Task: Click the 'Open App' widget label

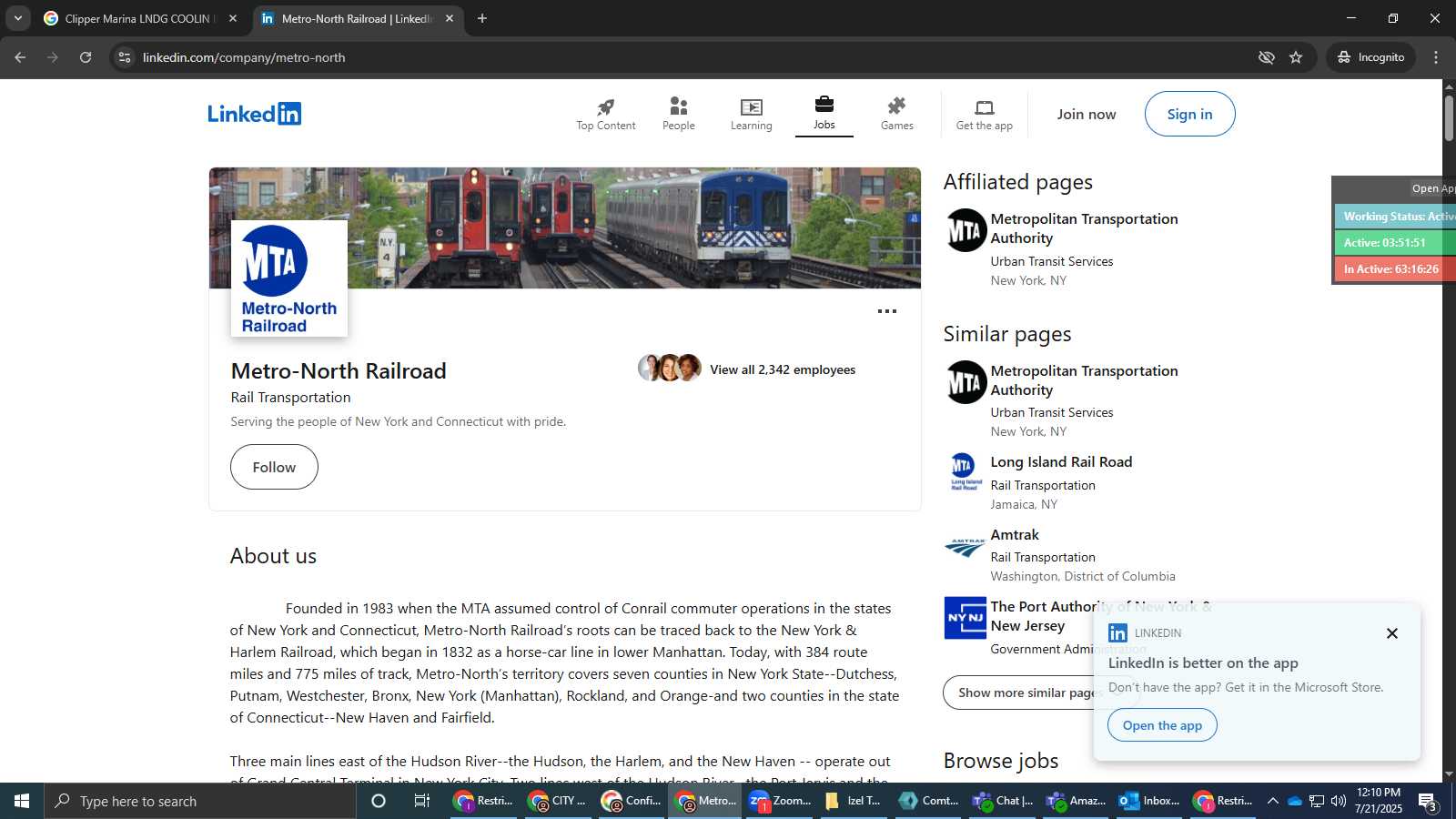Action: coord(1432,188)
